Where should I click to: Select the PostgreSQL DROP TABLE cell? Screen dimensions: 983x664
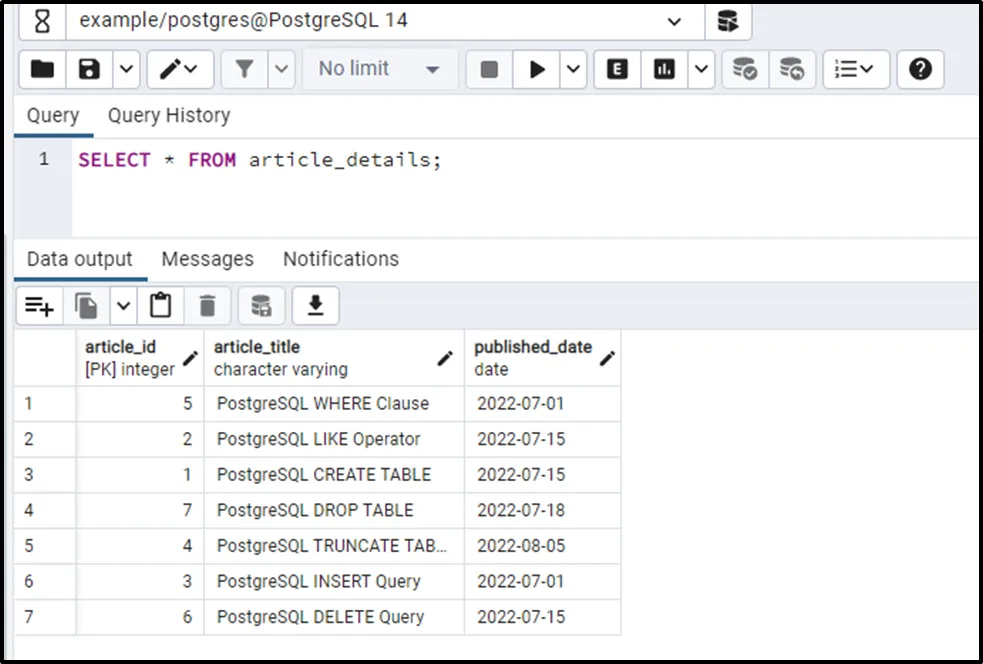coord(315,510)
